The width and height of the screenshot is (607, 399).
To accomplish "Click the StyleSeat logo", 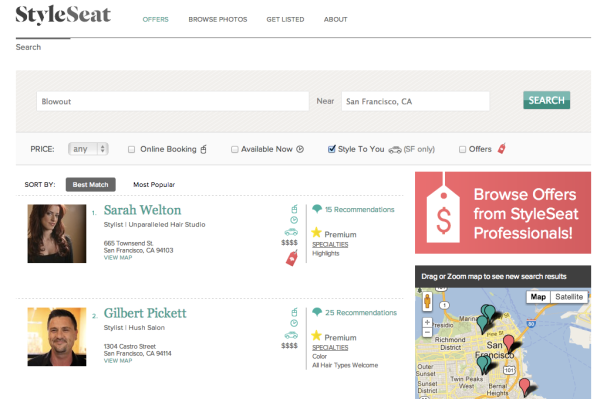I will 63,15.
